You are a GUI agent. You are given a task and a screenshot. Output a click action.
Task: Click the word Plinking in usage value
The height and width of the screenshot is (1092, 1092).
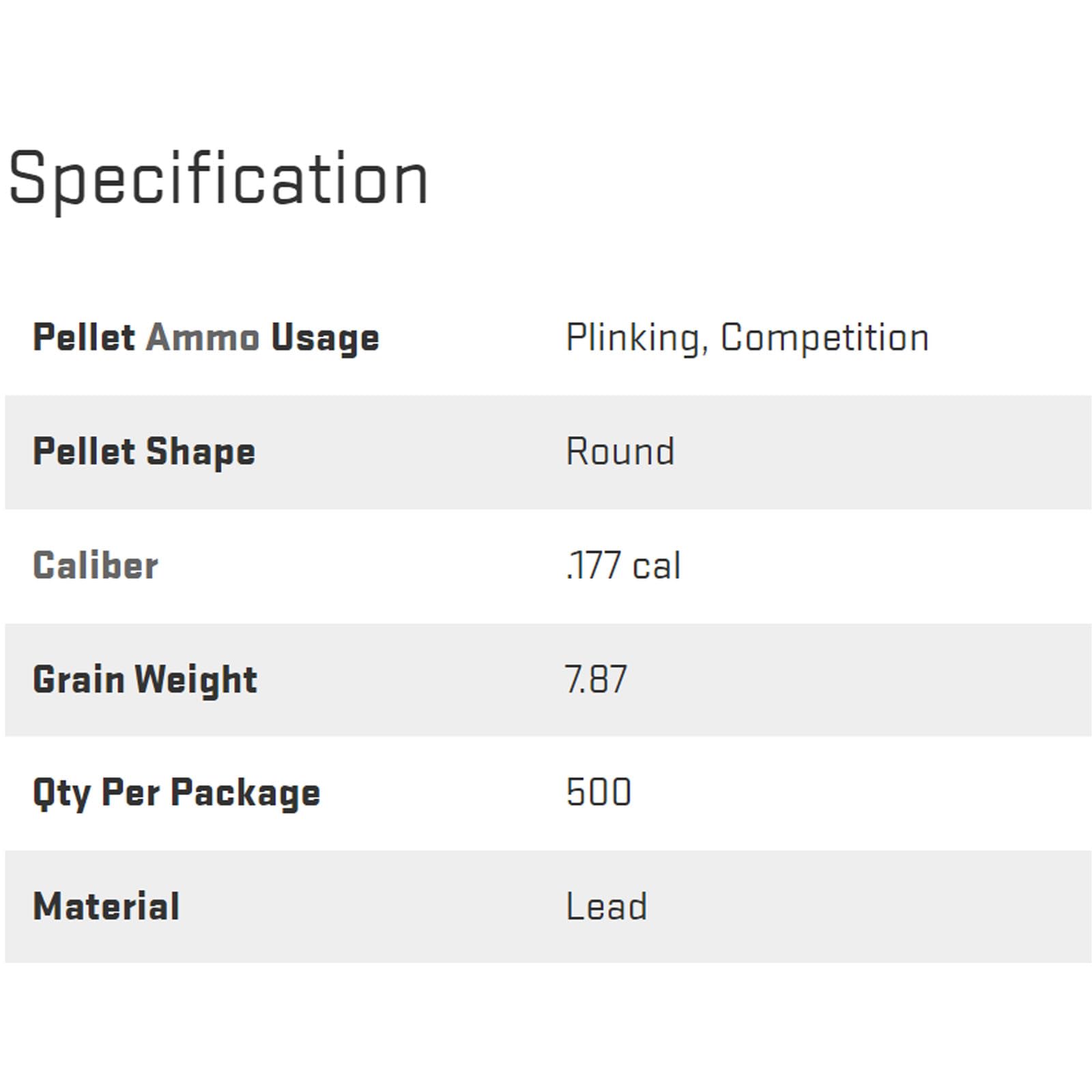click(632, 338)
